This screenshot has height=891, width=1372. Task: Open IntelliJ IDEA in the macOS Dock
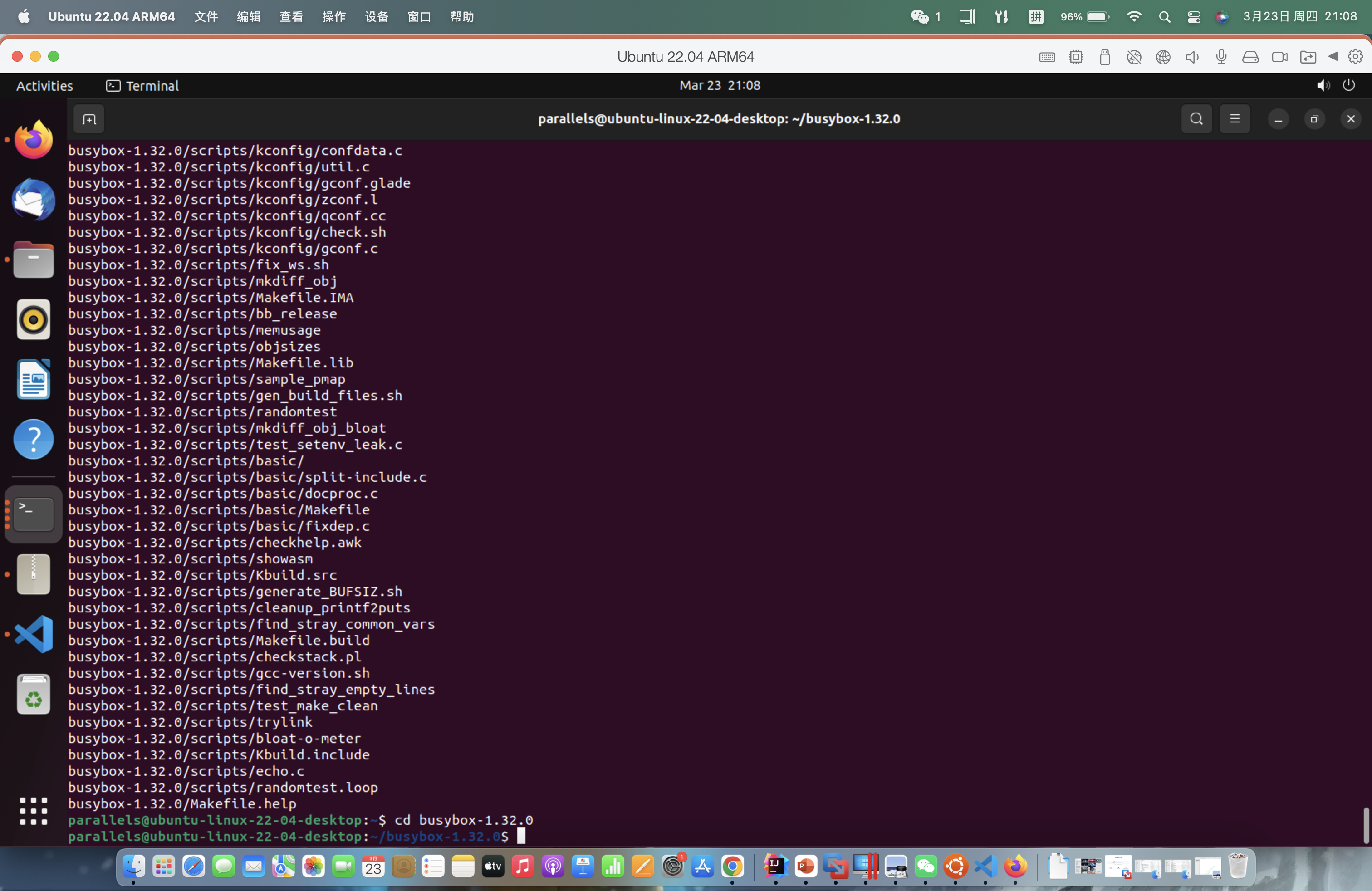tap(776, 866)
